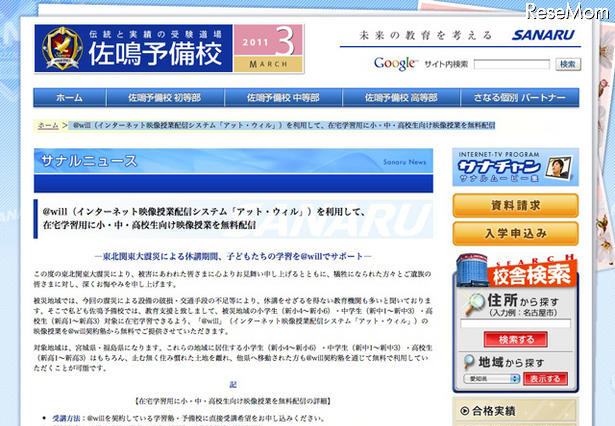Click the Google site-search logo

point(395,64)
